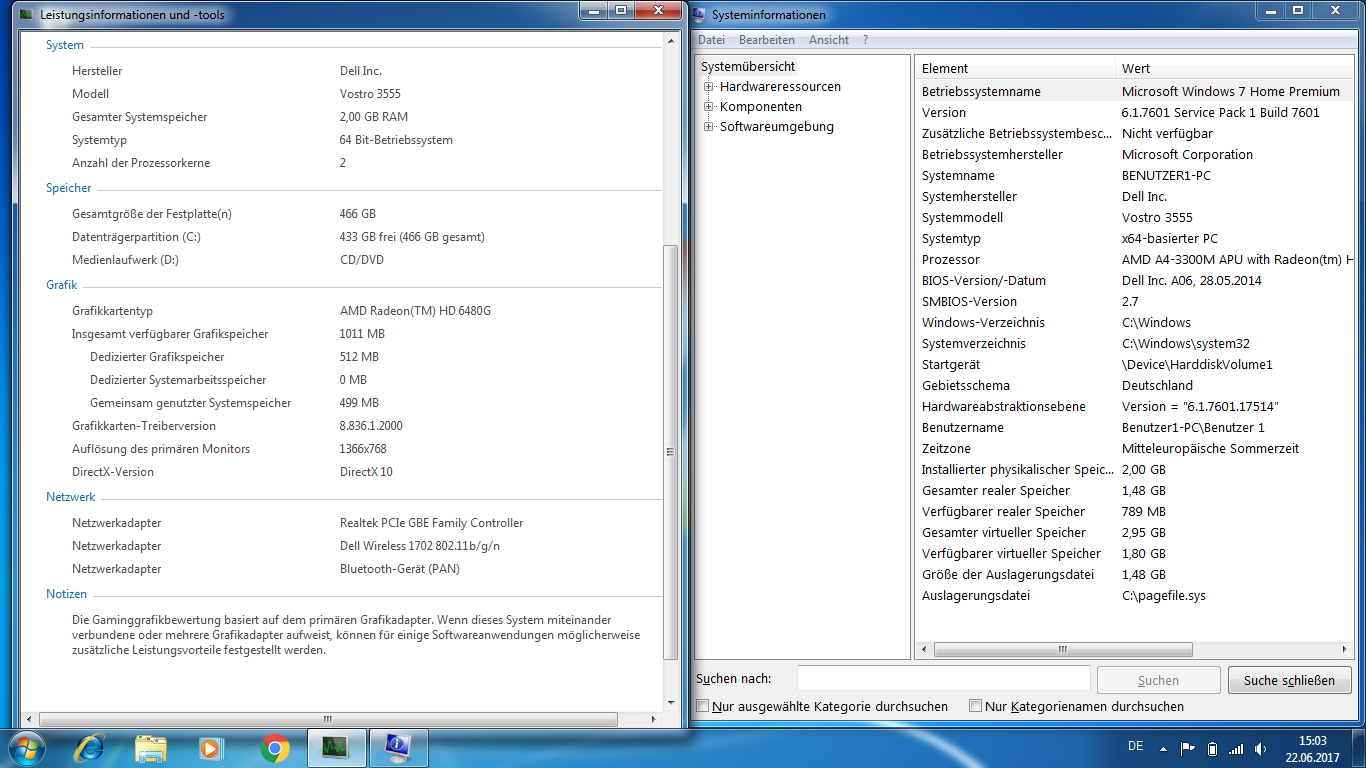The image size is (1366, 768).
Task: Launch Windows Media Player from taskbar
Action: click(x=210, y=747)
